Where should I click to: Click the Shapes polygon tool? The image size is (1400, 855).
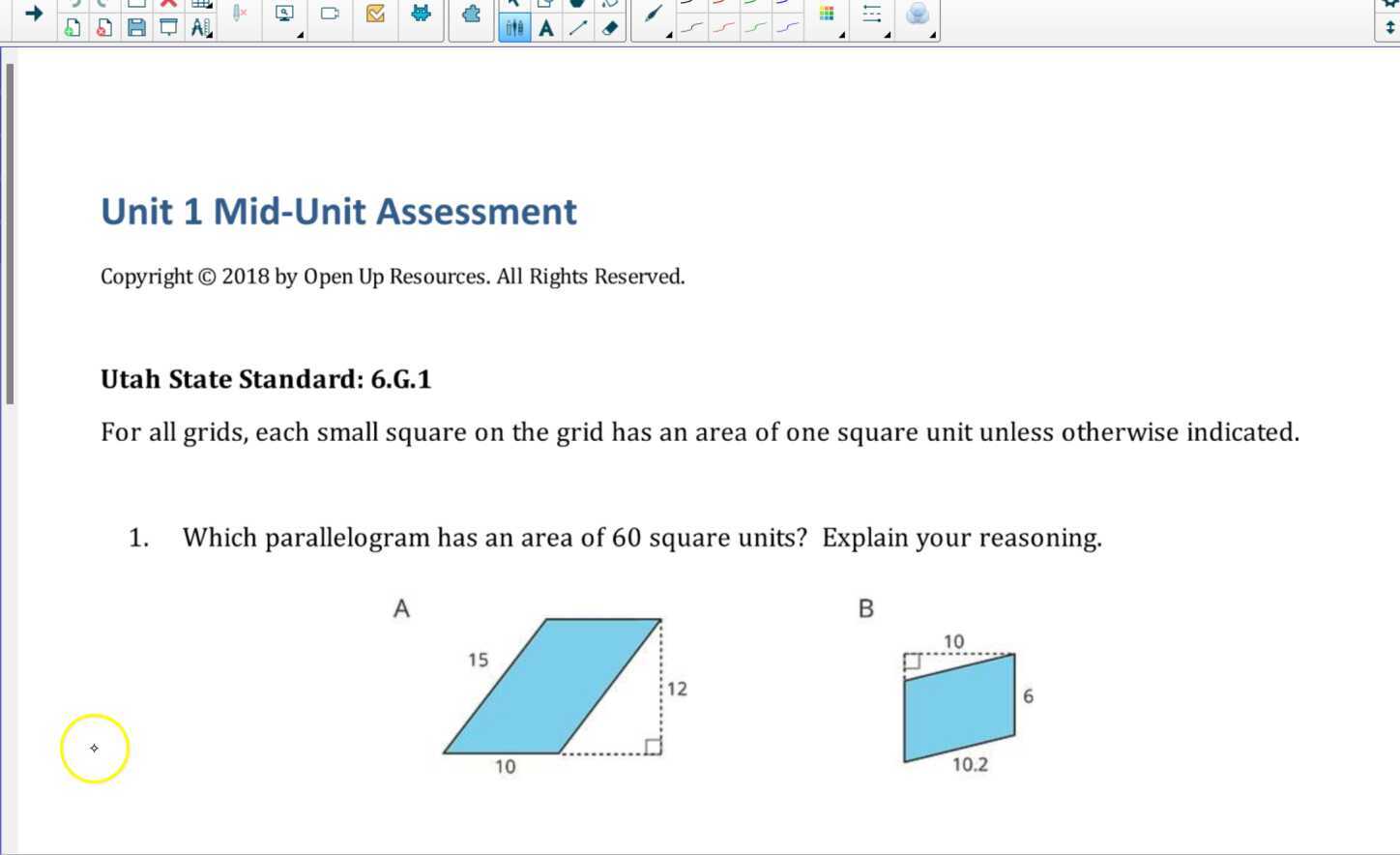[x=577, y=5]
